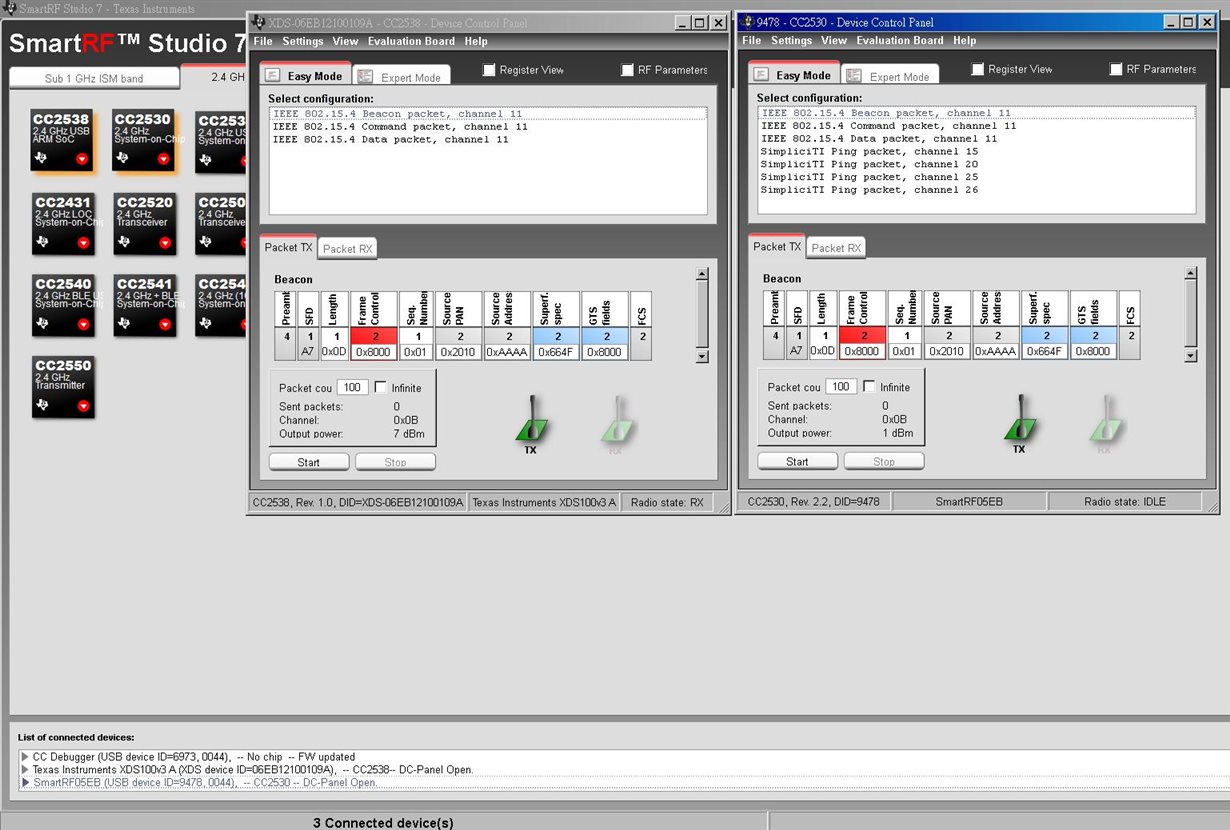Open Settings menu in CC2538 window
This screenshot has height=830, width=1230.
coord(303,42)
